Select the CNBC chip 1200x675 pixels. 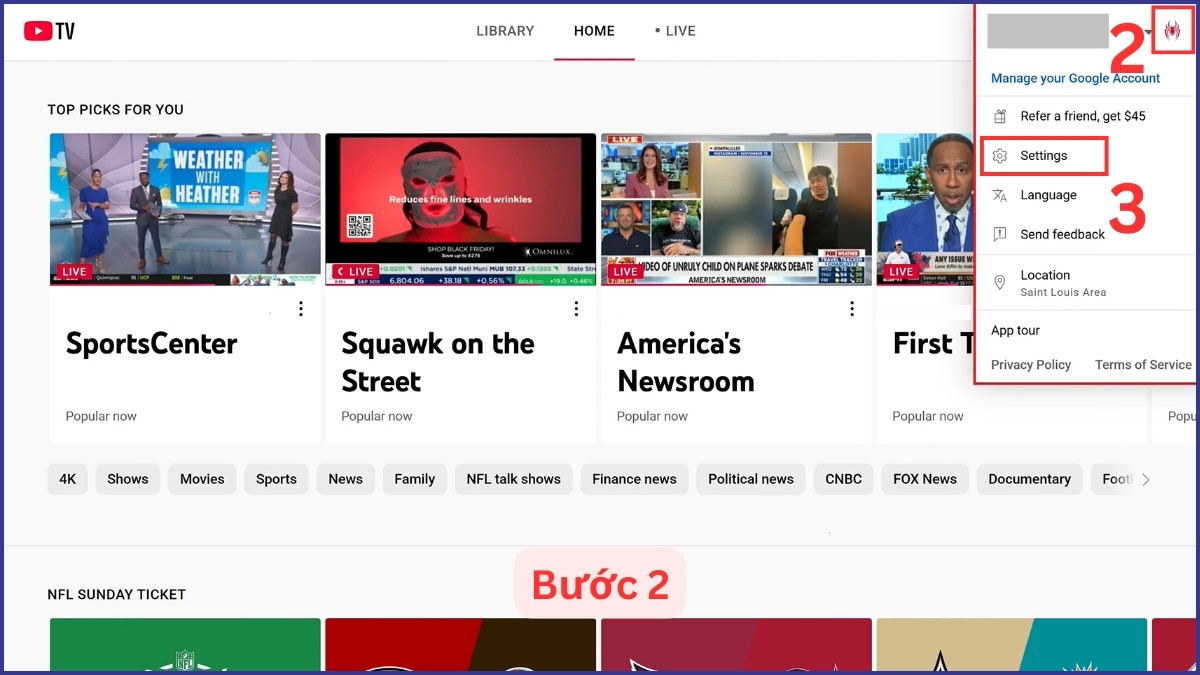pyautogui.click(x=844, y=479)
